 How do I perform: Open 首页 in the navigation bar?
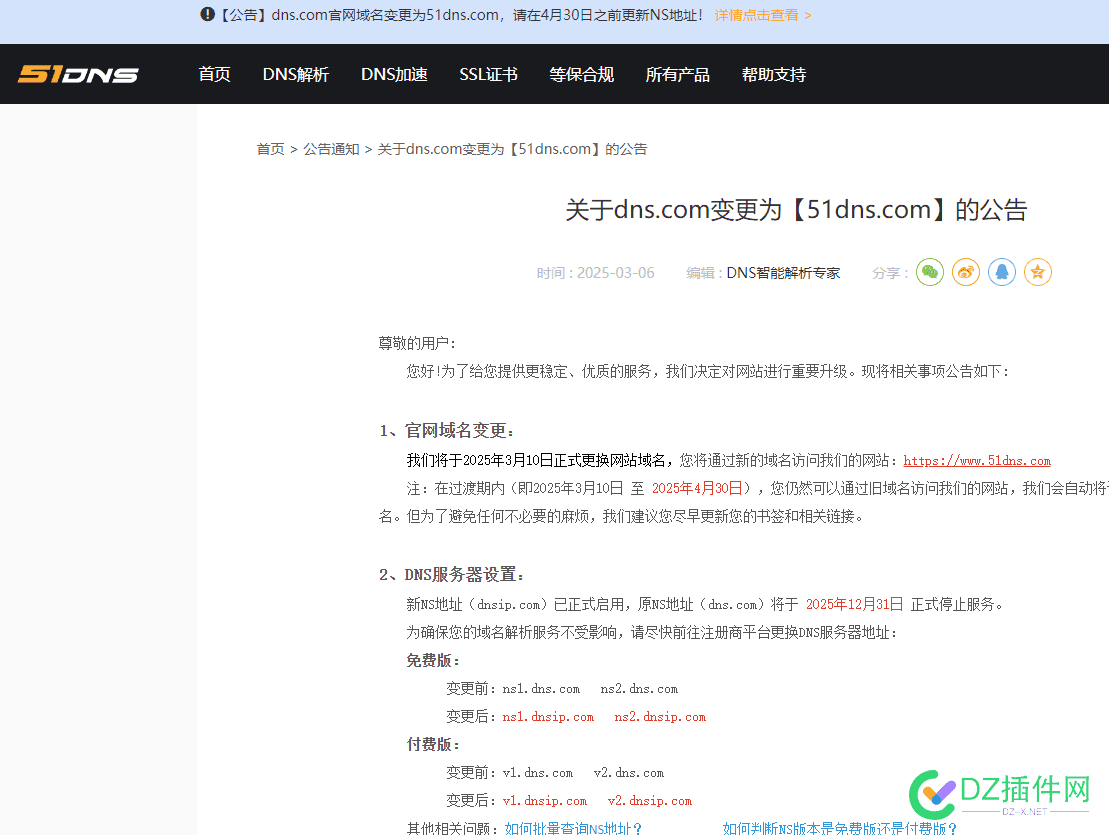coord(214,74)
